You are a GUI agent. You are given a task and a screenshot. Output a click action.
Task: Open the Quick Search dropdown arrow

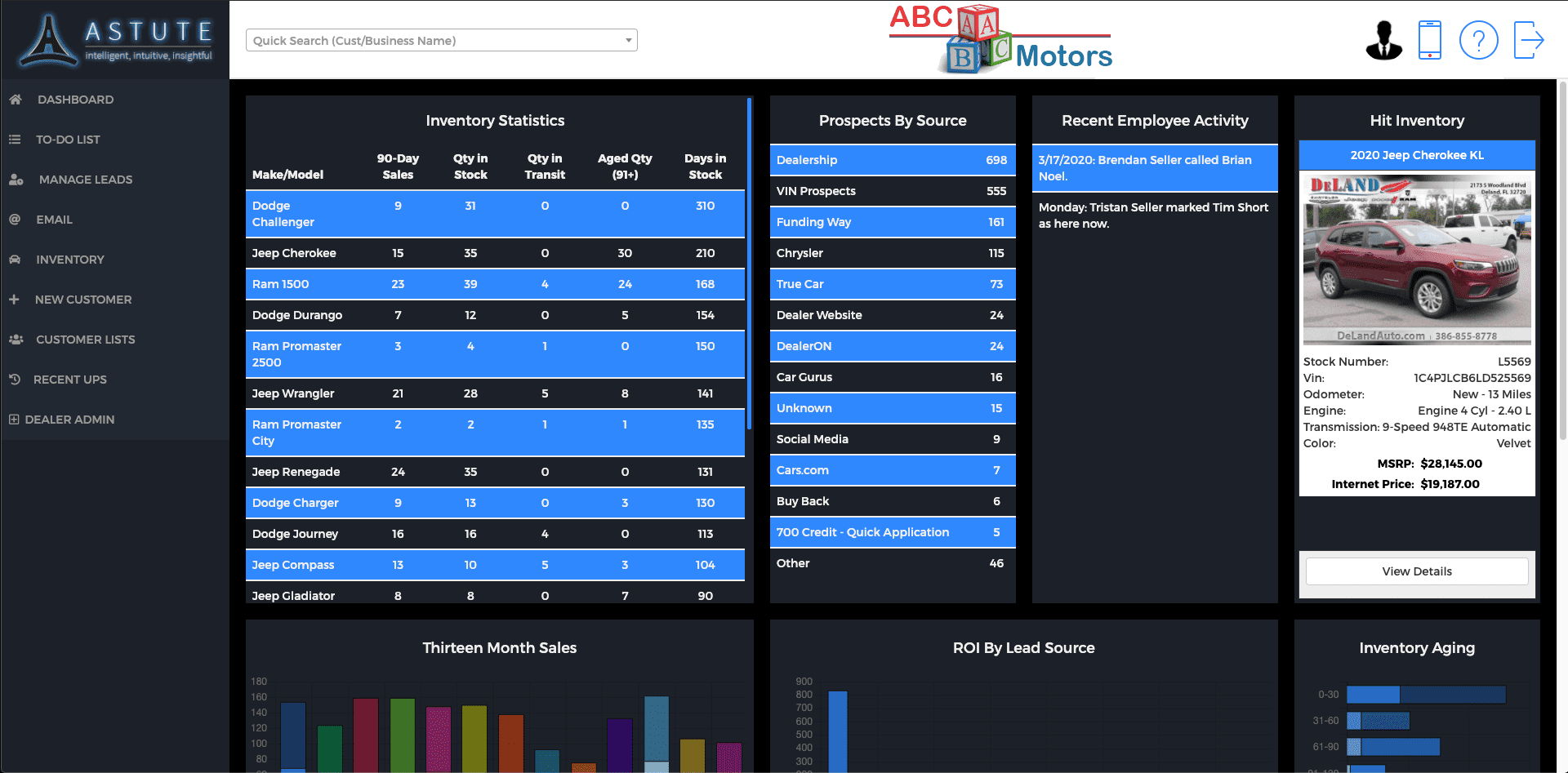coord(628,40)
